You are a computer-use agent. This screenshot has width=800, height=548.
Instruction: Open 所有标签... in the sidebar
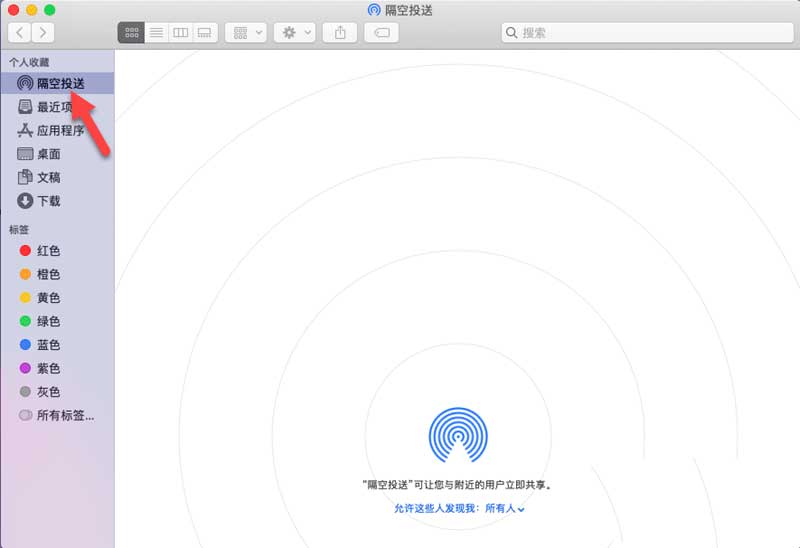pyautogui.click(x=57, y=415)
